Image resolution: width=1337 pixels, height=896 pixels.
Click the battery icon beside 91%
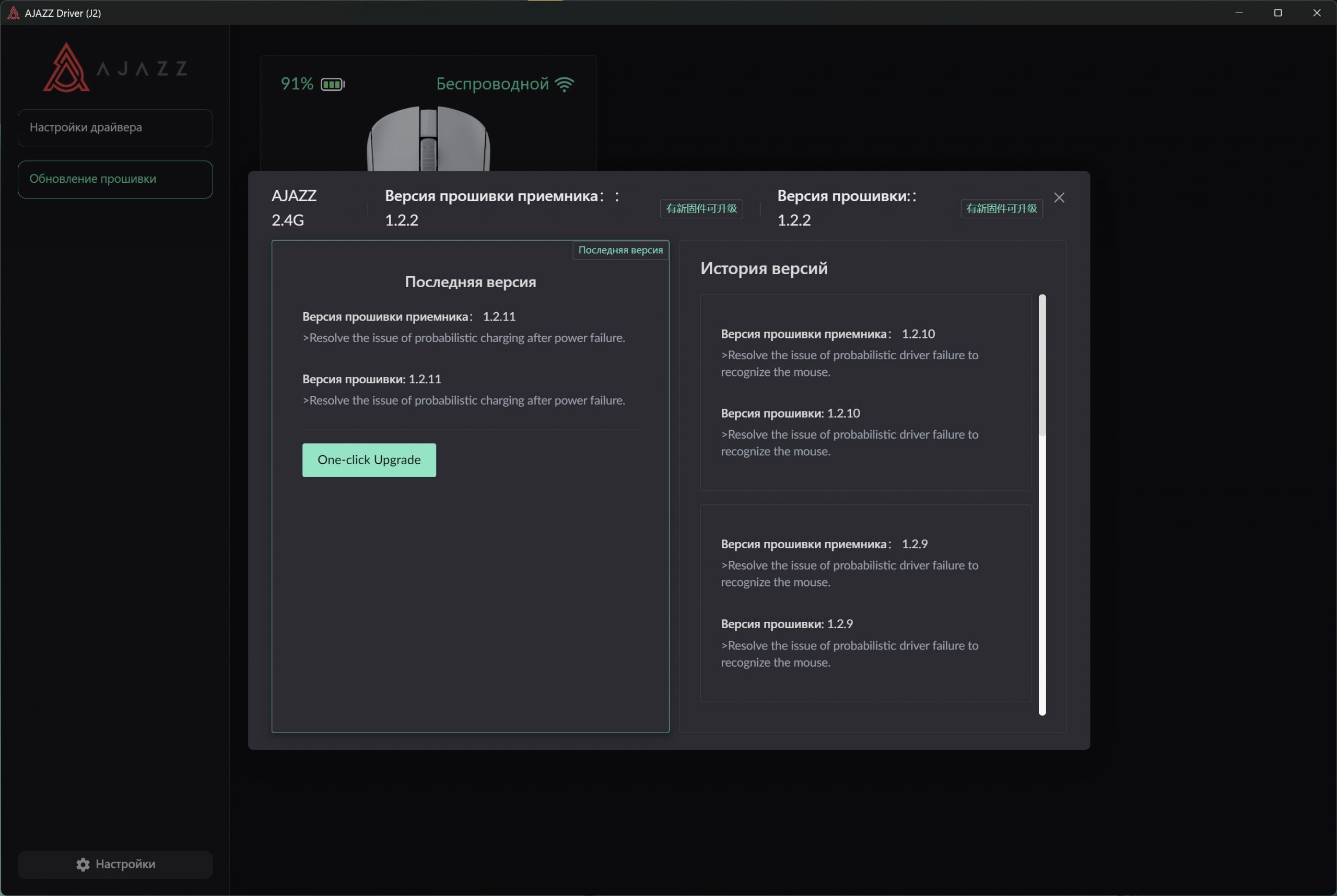click(333, 85)
